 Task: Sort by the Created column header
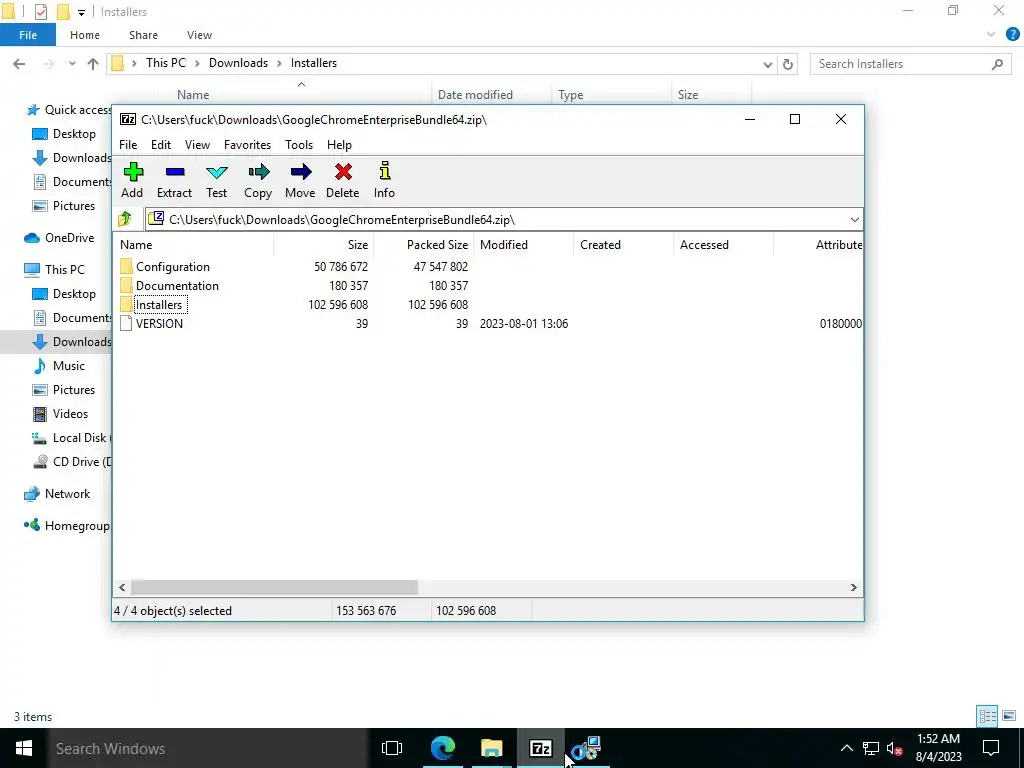pyautogui.click(x=624, y=245)
